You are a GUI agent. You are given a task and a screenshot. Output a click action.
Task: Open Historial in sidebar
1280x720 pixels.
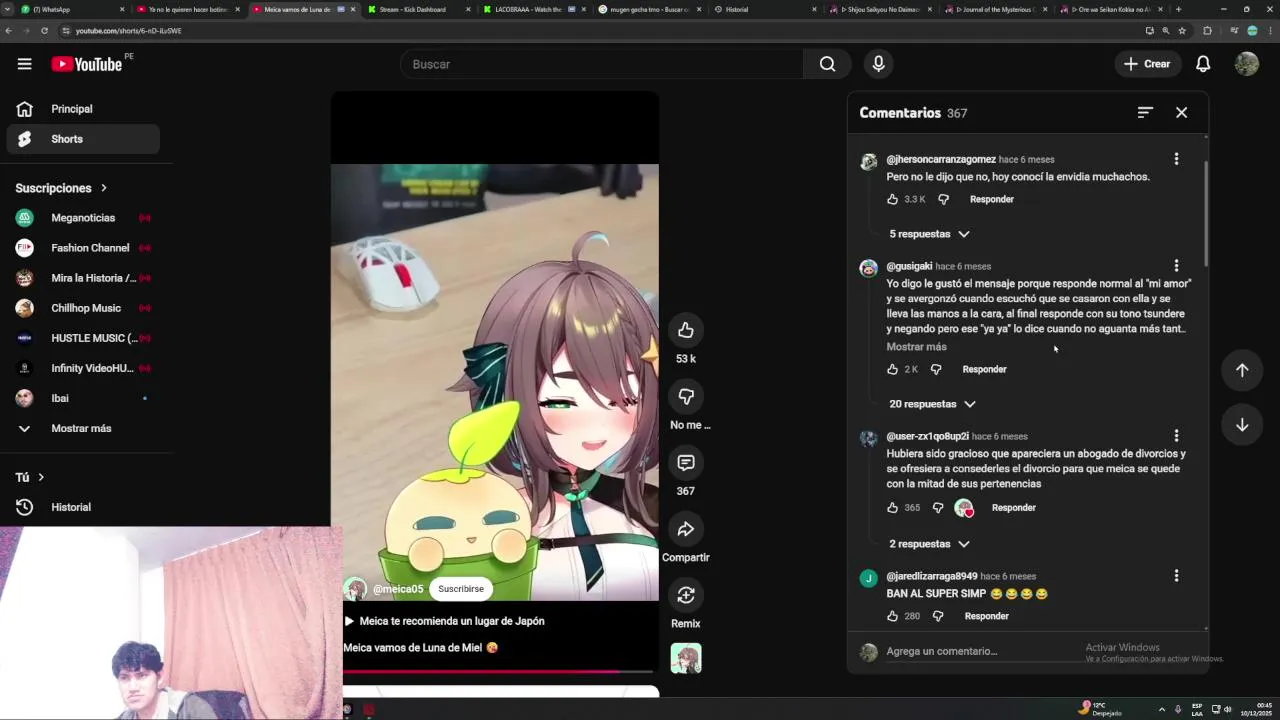[84, 507]
